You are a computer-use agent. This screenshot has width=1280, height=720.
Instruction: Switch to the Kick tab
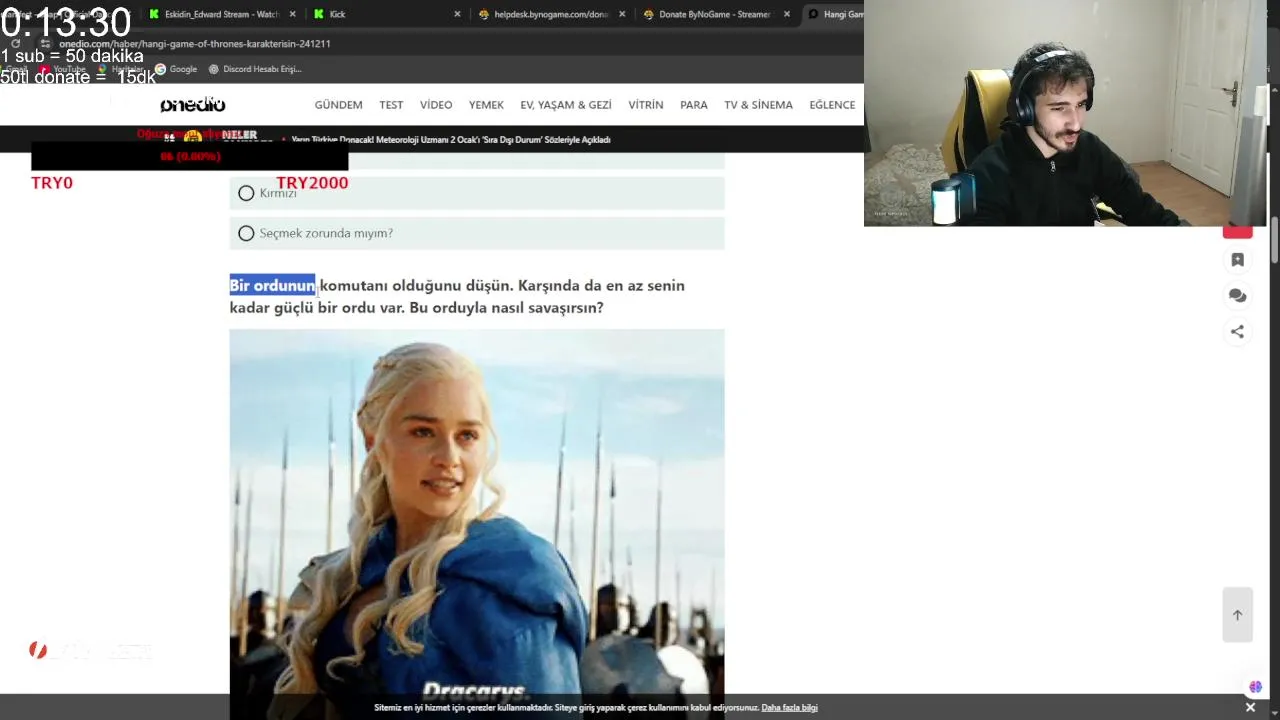[387, 14]
